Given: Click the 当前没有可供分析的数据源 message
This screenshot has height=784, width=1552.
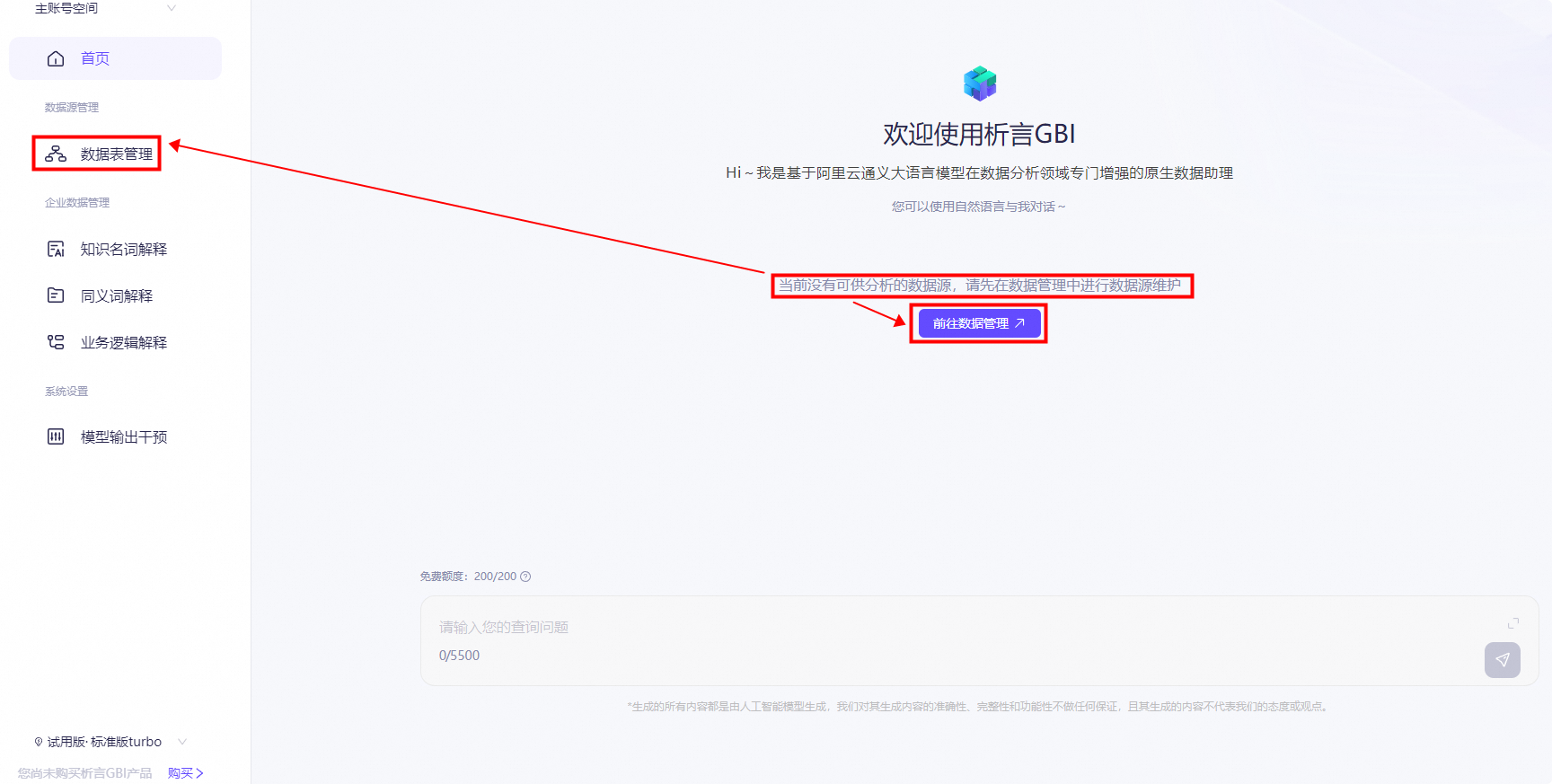Looking at the screenshot, I should click(x=980, y=286).
